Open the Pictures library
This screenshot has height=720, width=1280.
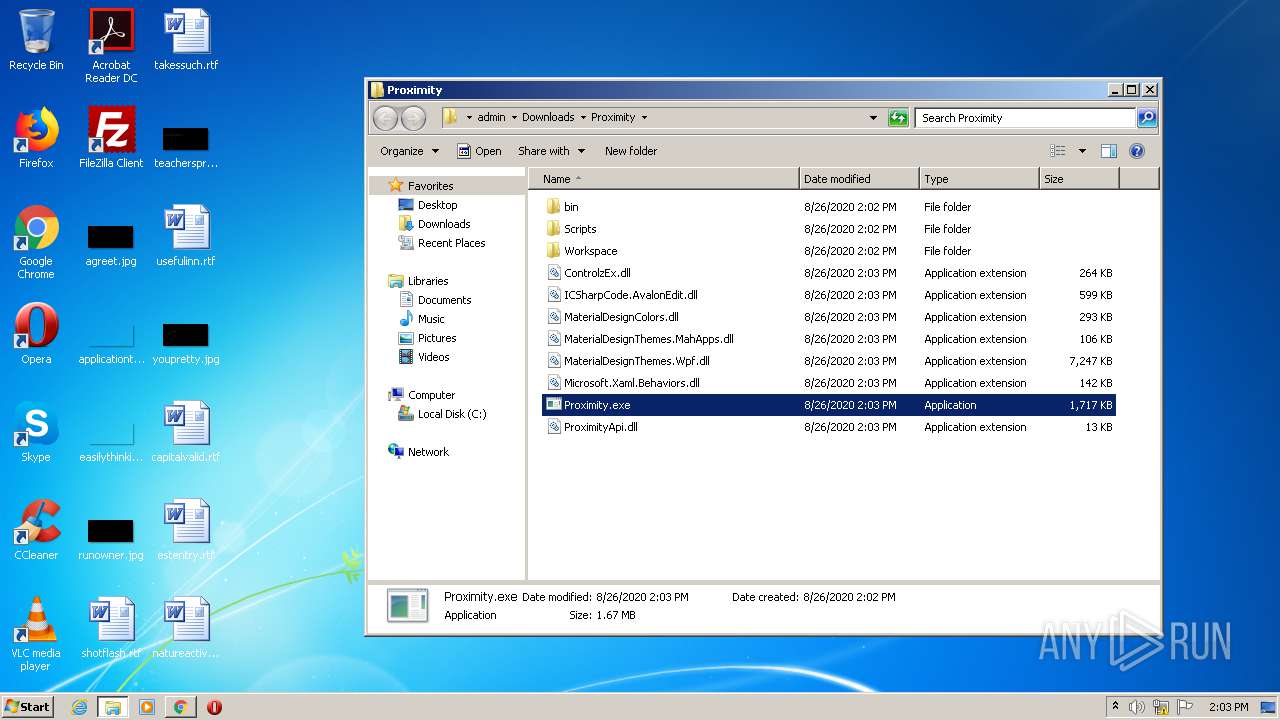pos(427,338)
